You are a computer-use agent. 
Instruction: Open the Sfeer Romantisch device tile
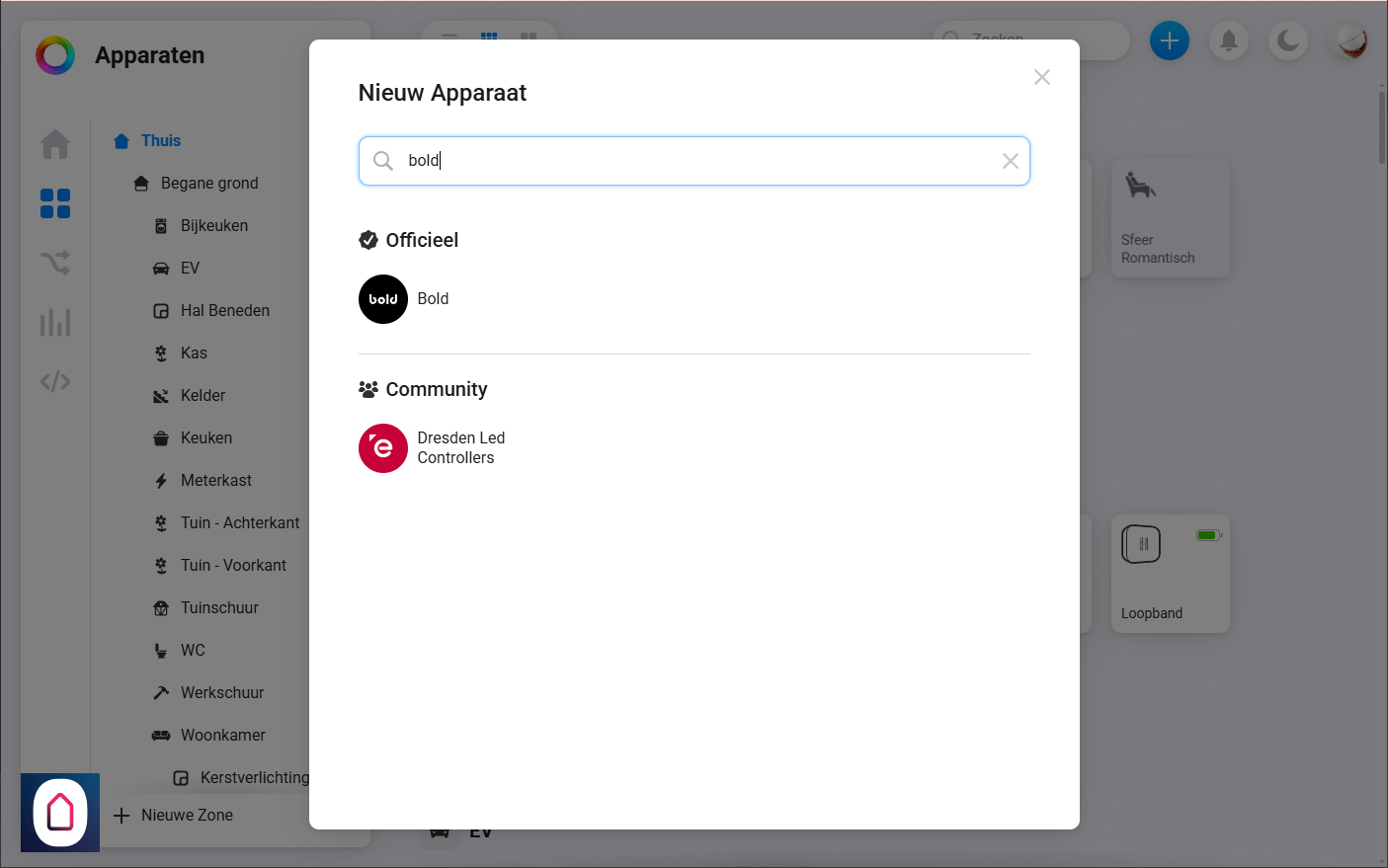(x=1170, y=218)
